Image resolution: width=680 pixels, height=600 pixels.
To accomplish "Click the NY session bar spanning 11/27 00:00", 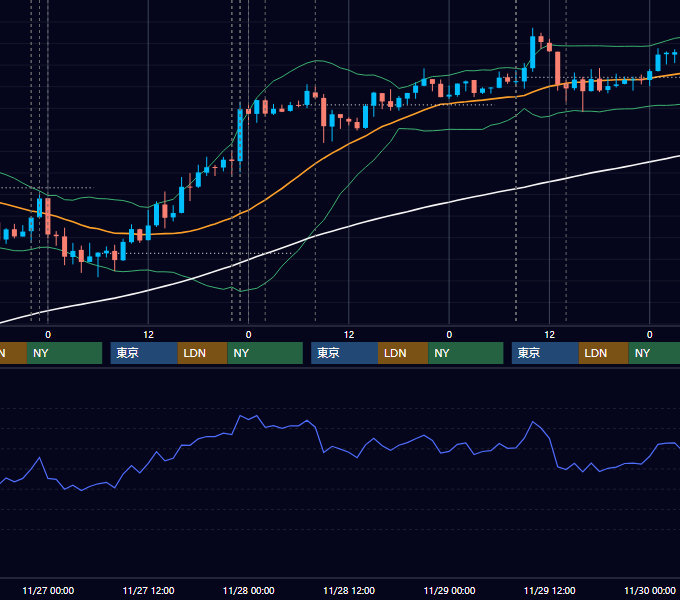I will (64, 353).
